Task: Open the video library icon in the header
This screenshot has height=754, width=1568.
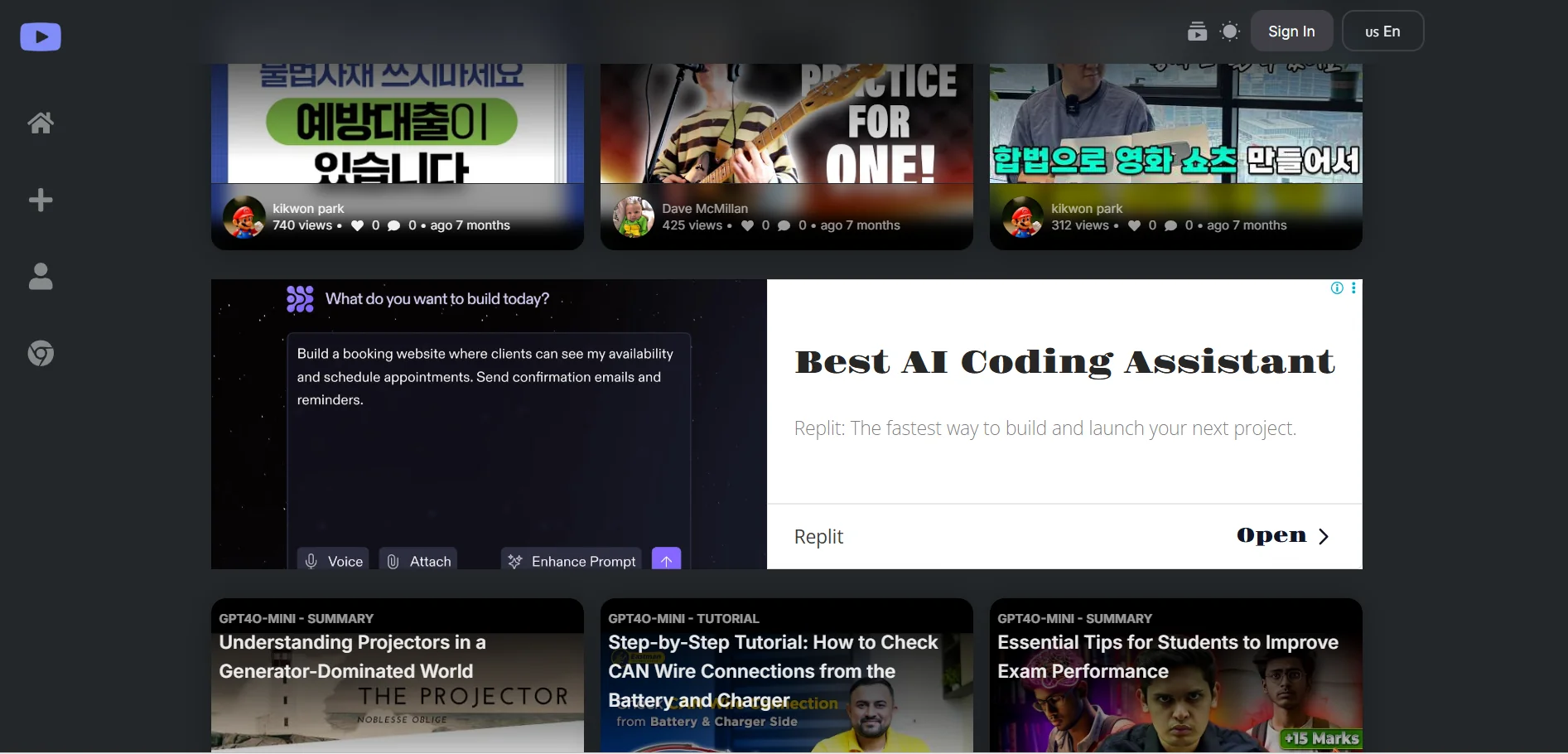Action: pyautogui.click(x=1197, y=31)
